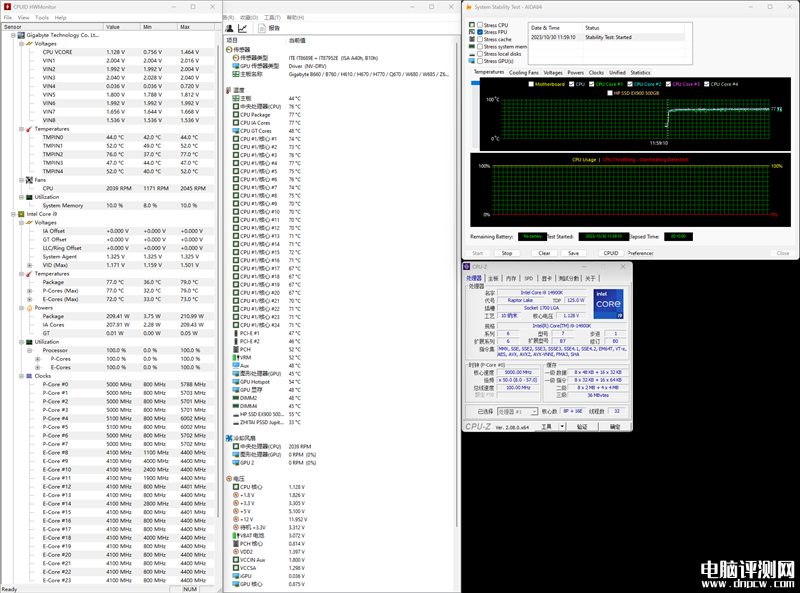Check the HP SSD EX900 500GB graph checkbox
The width and height of the screenshot is (800, 593).
(610, 93)
